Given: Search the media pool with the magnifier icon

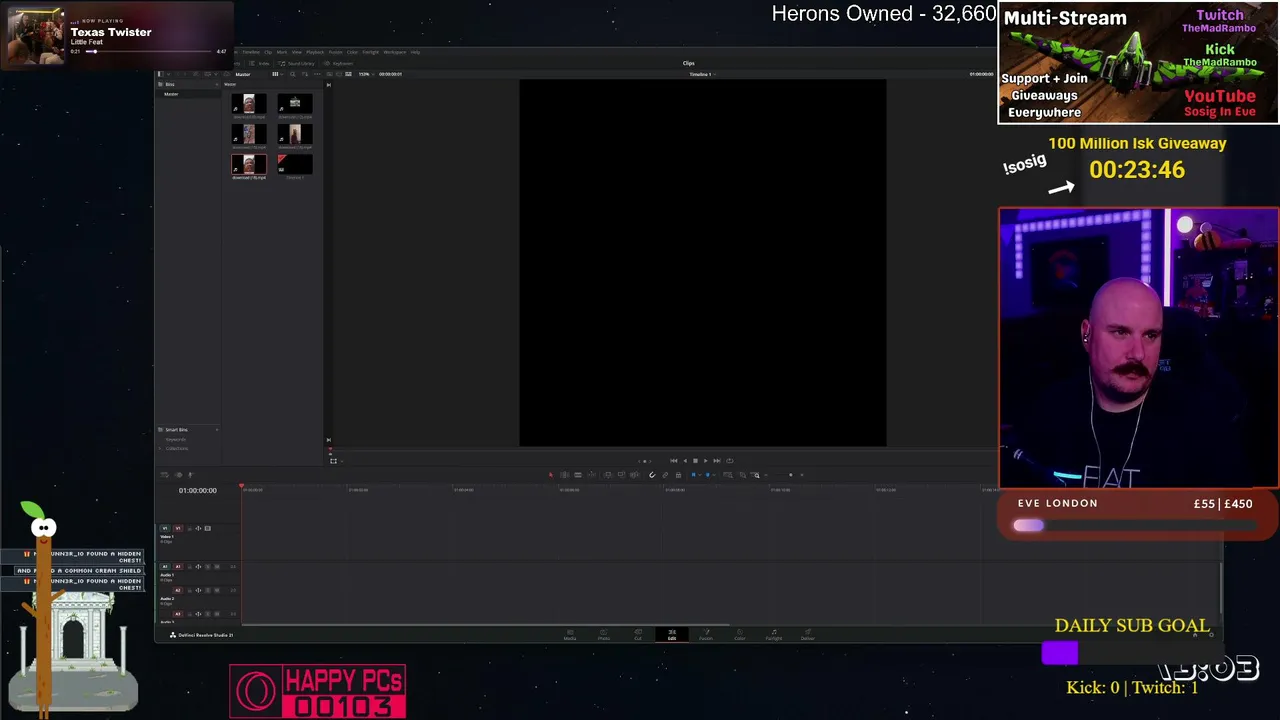Looking at the screenshot, I should 292,74.
